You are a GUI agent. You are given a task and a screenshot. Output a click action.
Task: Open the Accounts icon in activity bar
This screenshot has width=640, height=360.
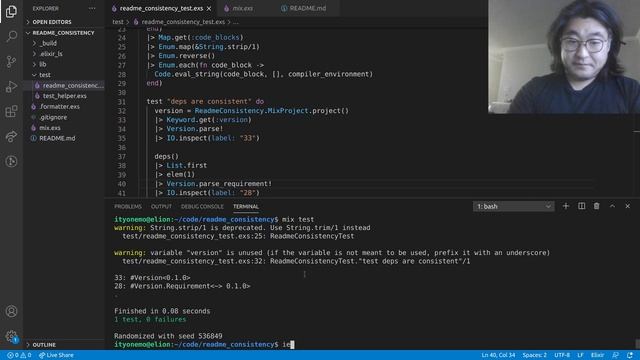point(11,311)
